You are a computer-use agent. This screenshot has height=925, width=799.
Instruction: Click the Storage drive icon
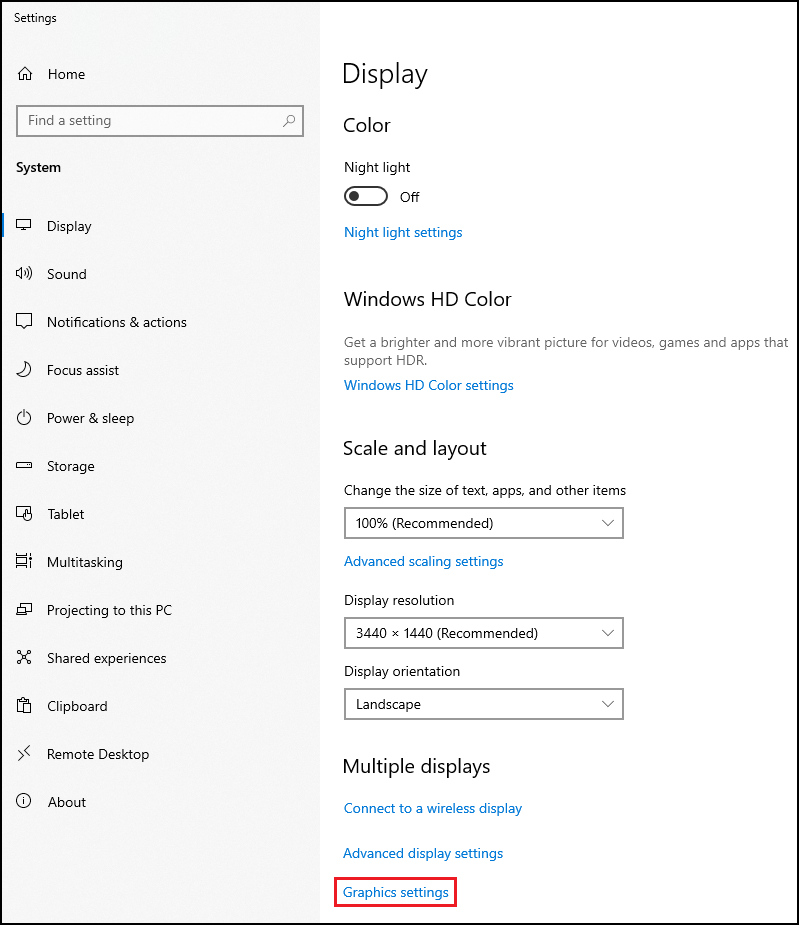pyautogui.click(x=25, y=466)
